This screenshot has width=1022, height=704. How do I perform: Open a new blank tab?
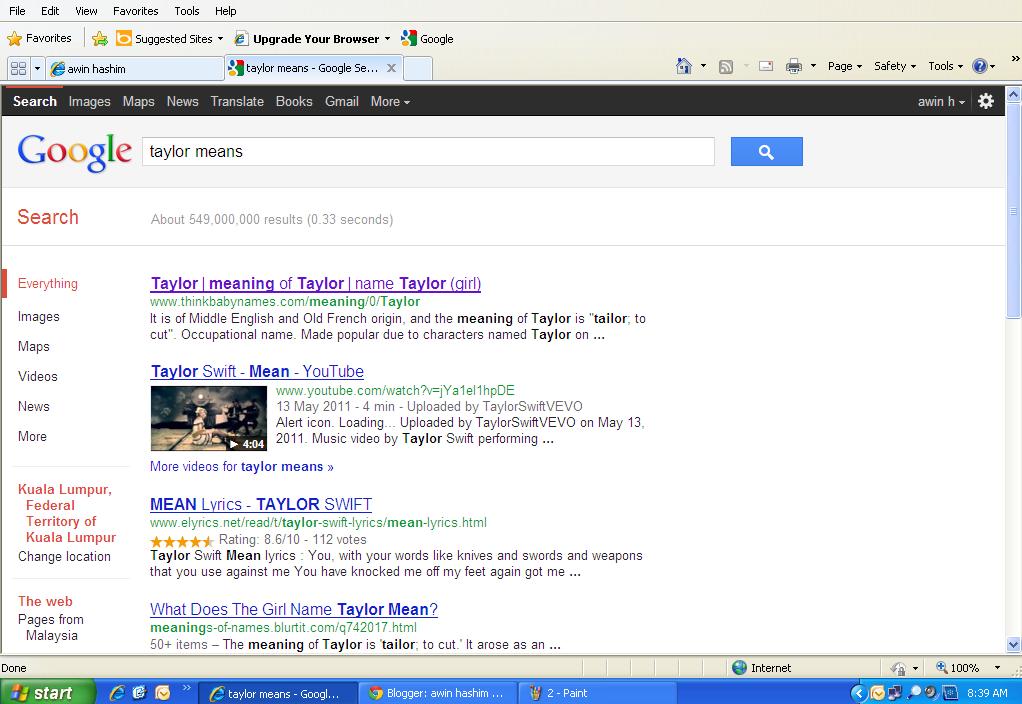point(418,68)
